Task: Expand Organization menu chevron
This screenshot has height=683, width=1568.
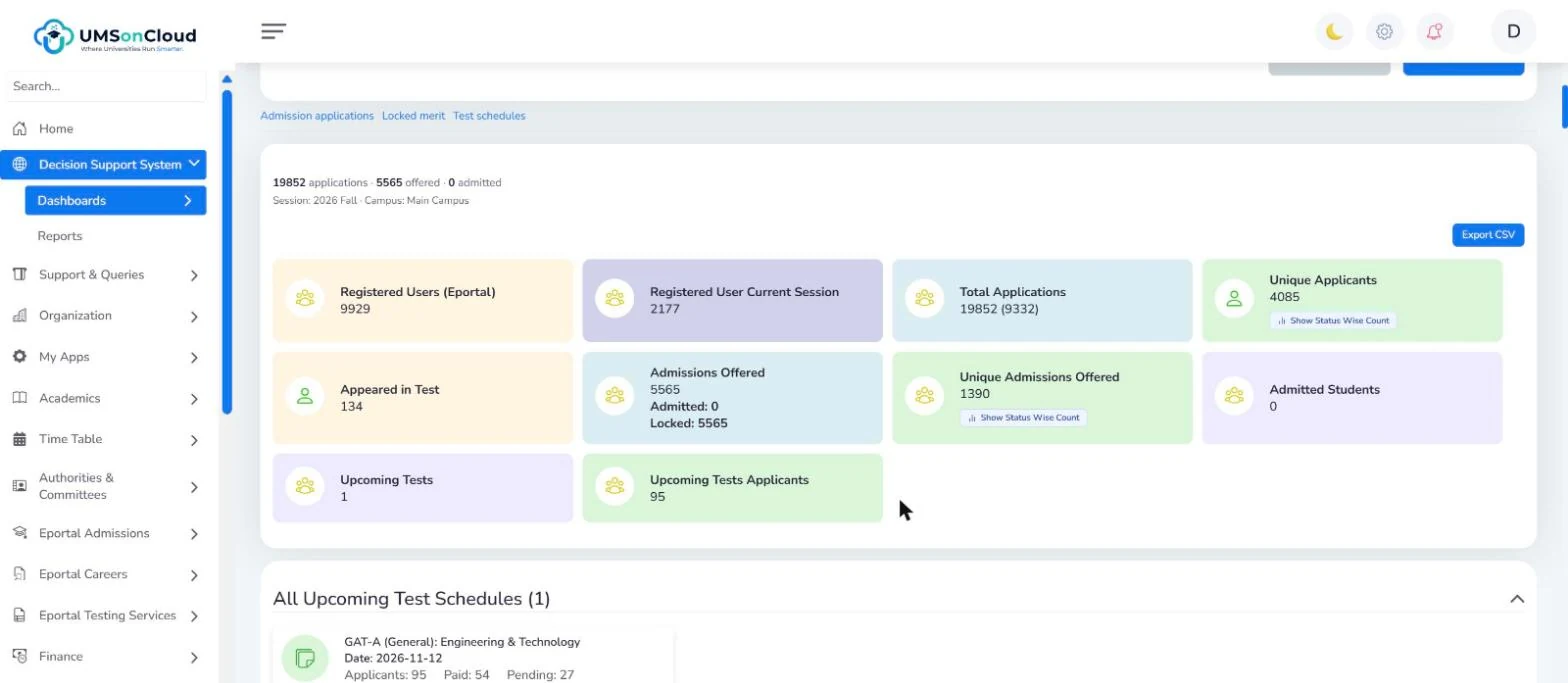Action: click(194, 317)
